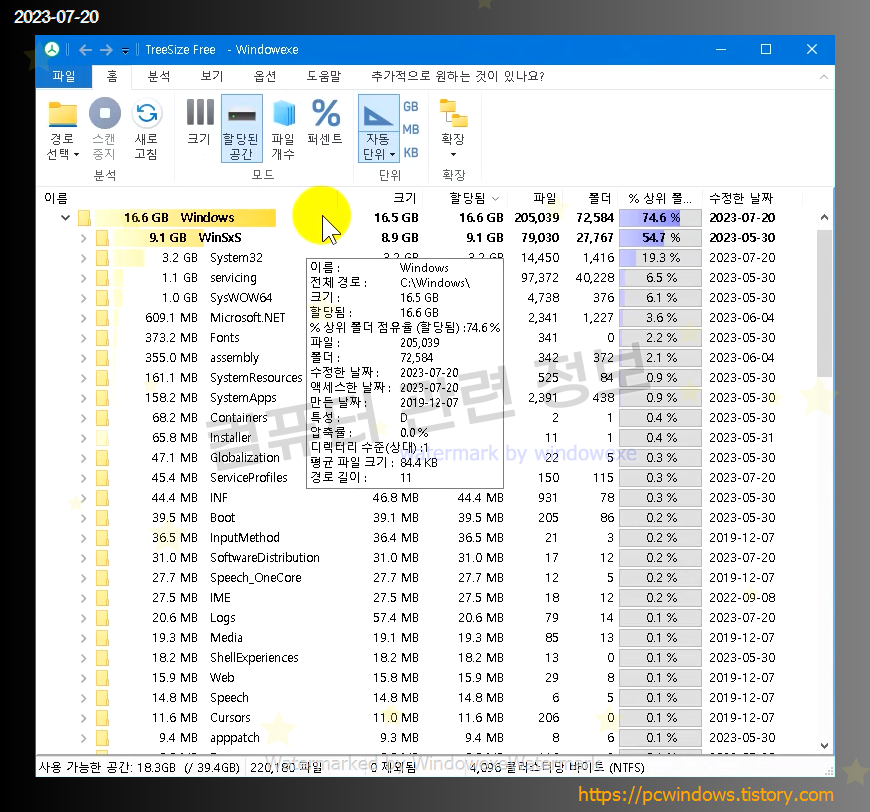This screenshot has width=870, height=812.
Task: Click the 74.6 % bar for Windows
Action: (x=660, y=218)
